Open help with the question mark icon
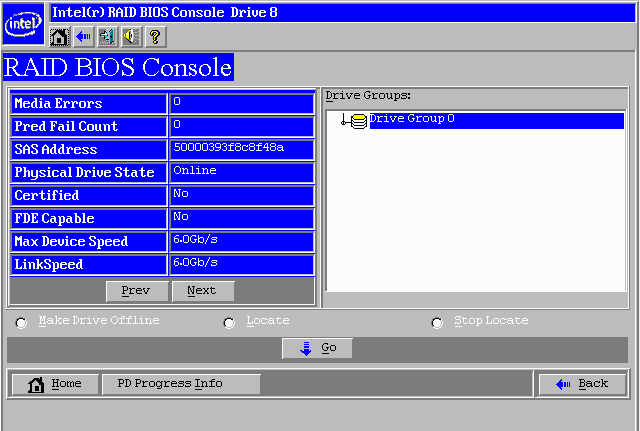 point(156,37)
